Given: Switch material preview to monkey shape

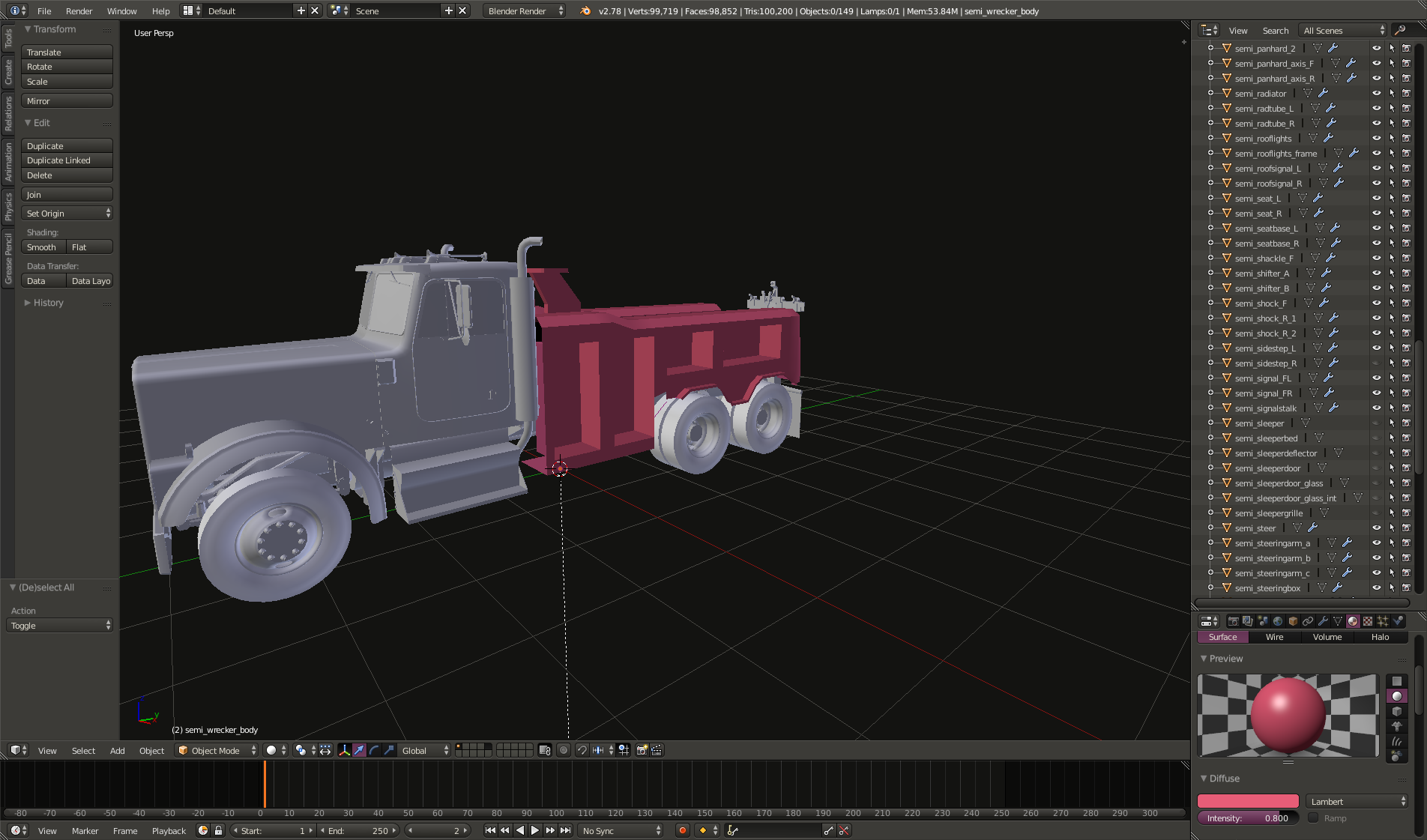Looking at the screenshot, I should coord(1396,726).
